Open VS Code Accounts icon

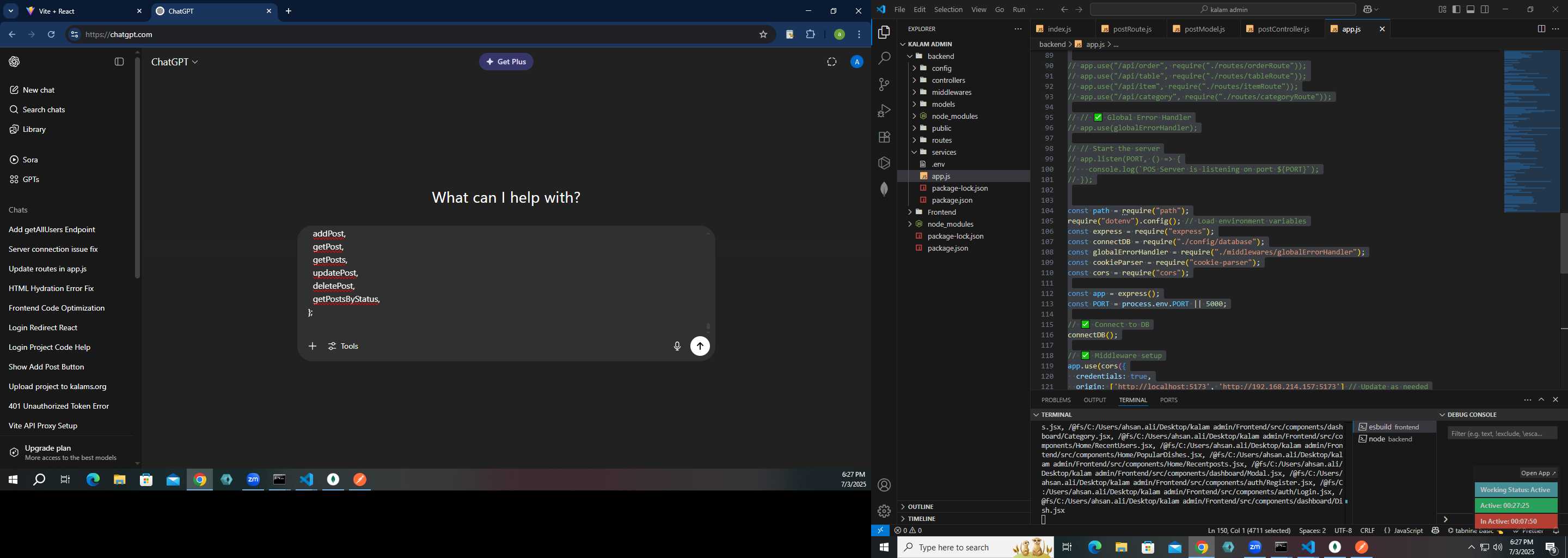884,486
